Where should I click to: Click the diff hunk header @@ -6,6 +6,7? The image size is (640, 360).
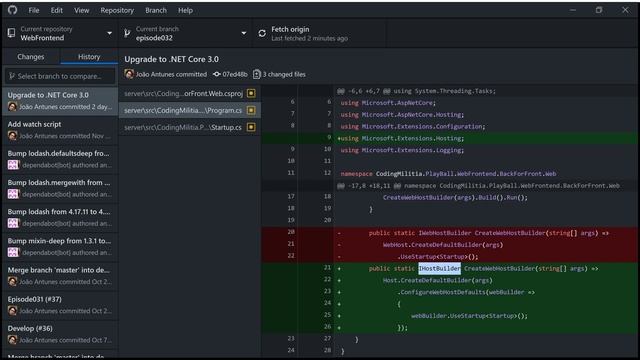tap(449, 91)
